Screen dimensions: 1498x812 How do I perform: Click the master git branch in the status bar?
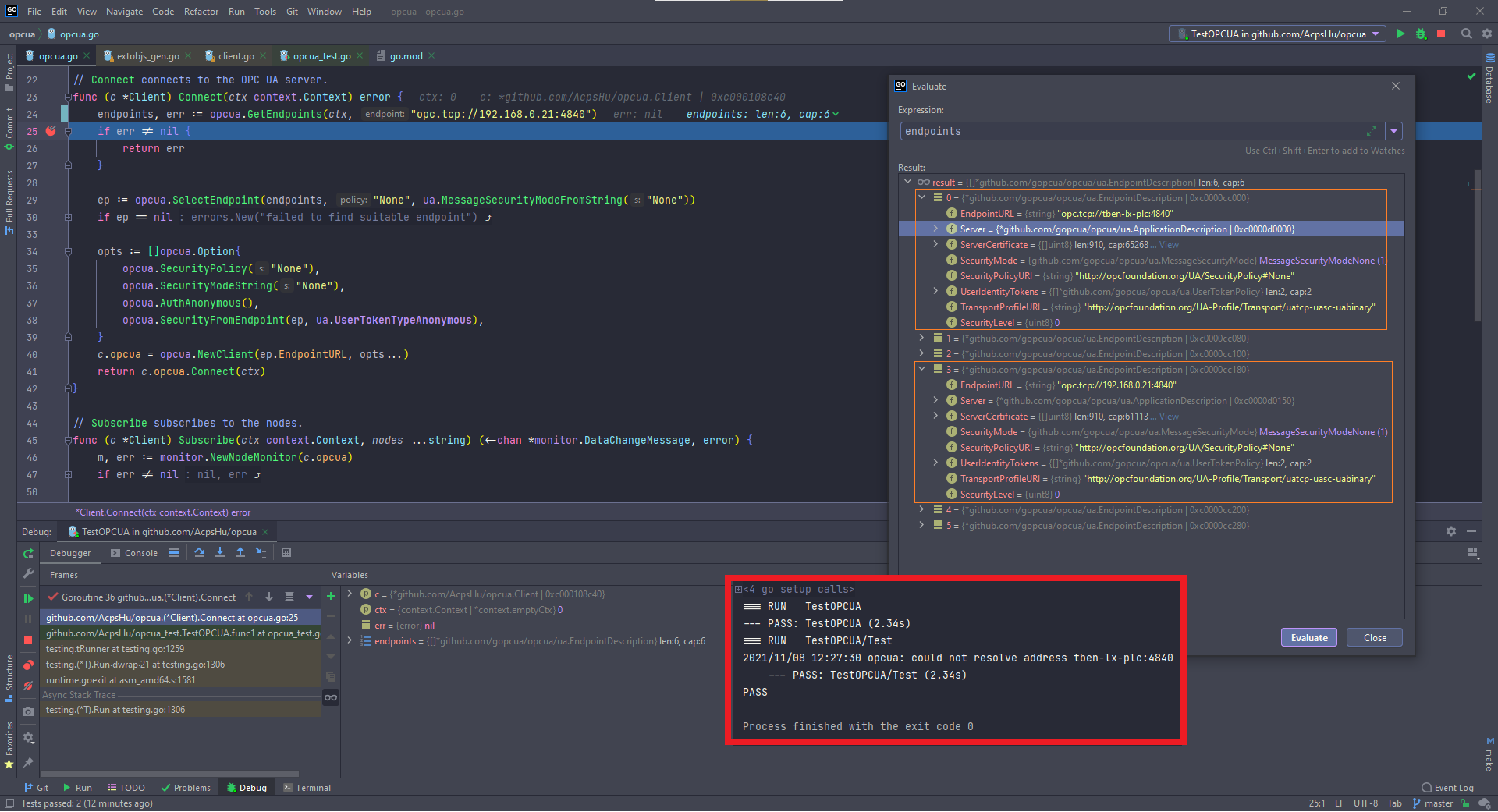tap(1432, 803)
